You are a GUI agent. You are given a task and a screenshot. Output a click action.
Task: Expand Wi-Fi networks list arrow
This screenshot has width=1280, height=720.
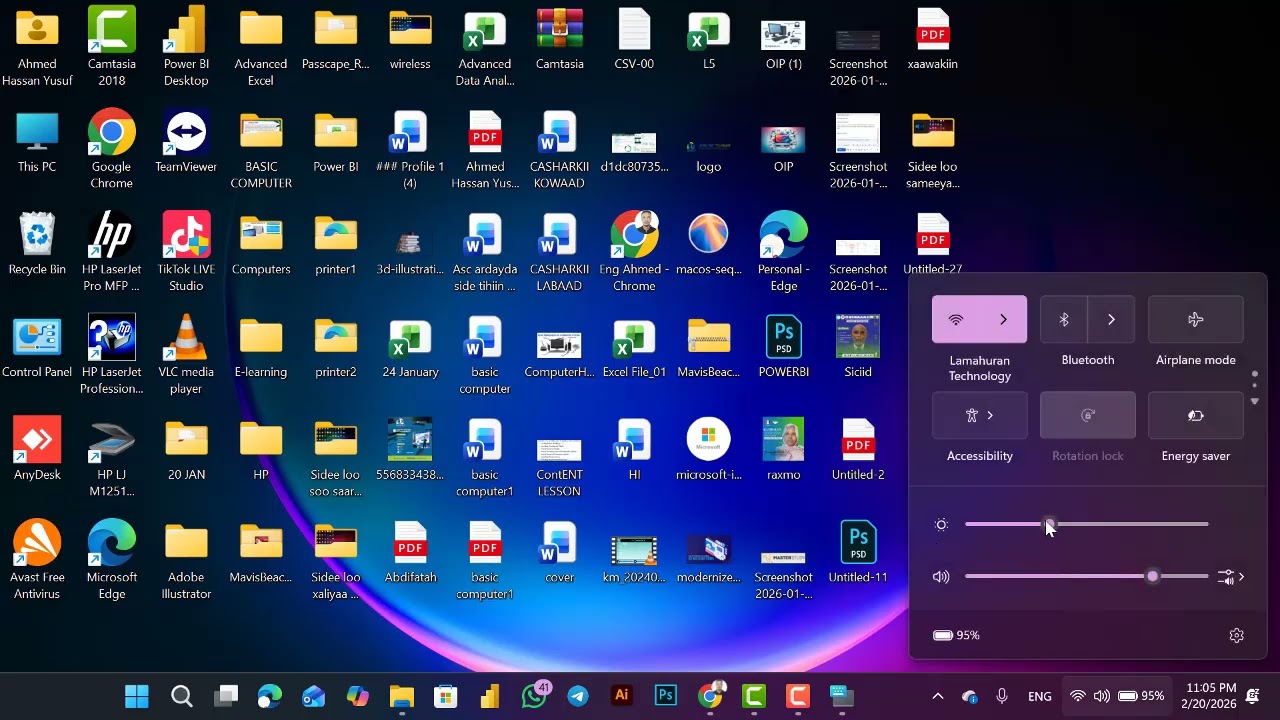[1003, 320]
